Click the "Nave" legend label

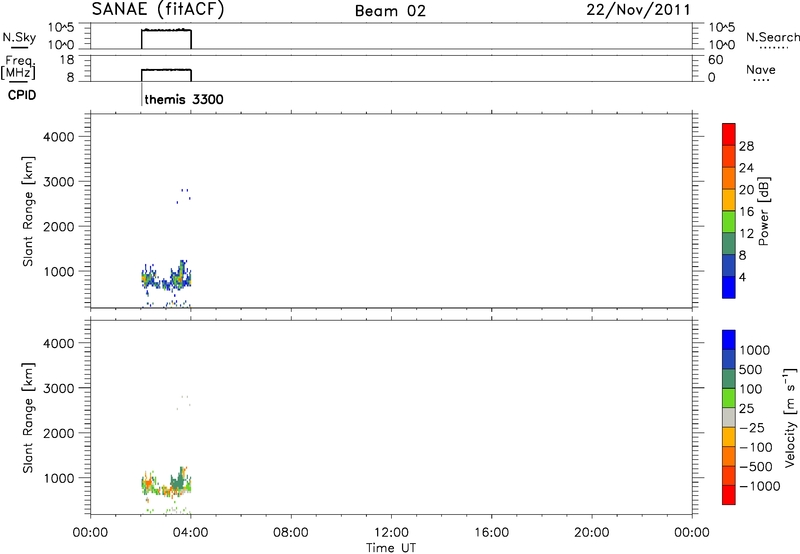[x=761, y=69]
